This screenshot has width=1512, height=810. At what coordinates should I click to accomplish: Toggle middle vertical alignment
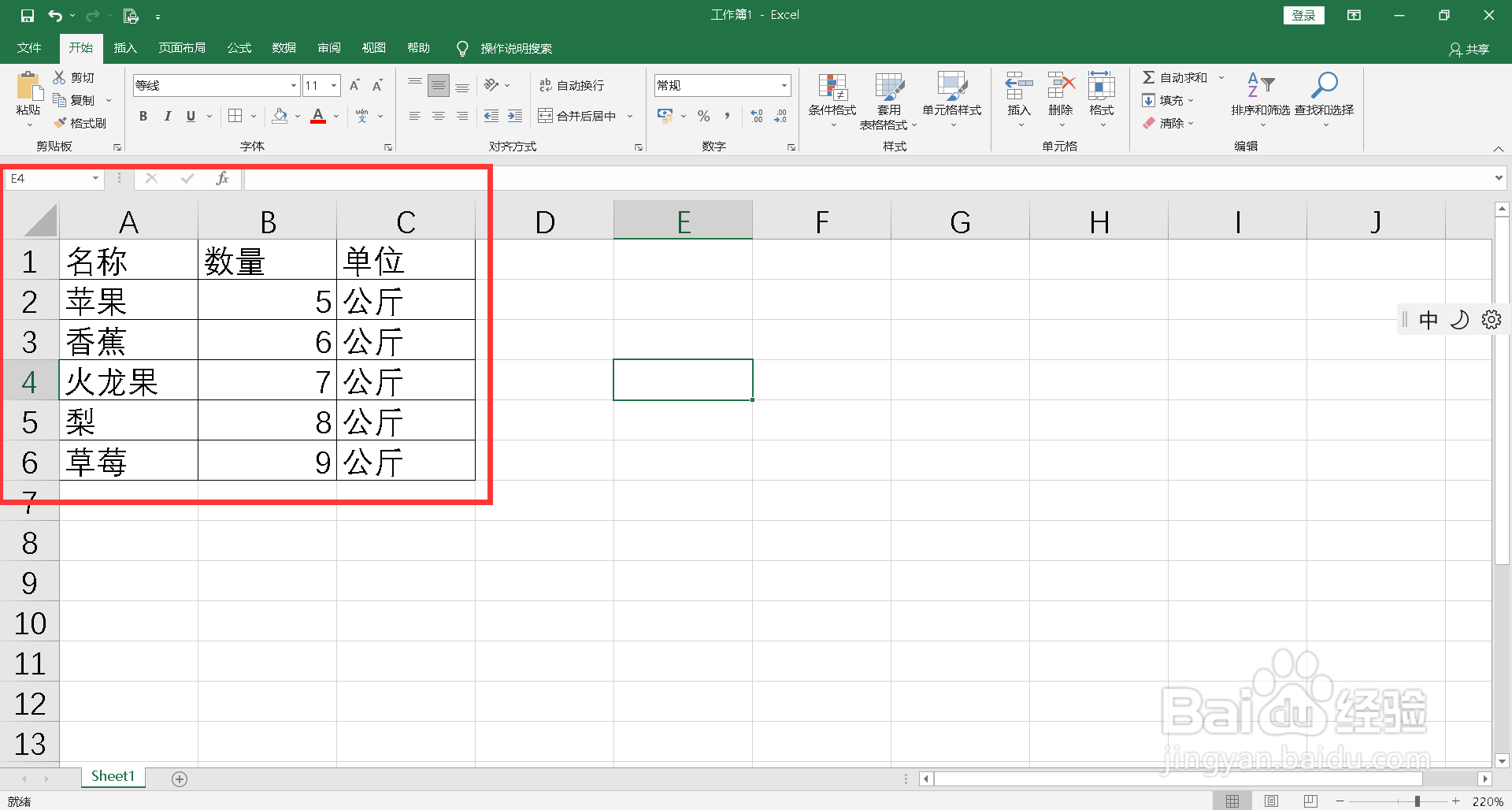[x=439, y=85]
